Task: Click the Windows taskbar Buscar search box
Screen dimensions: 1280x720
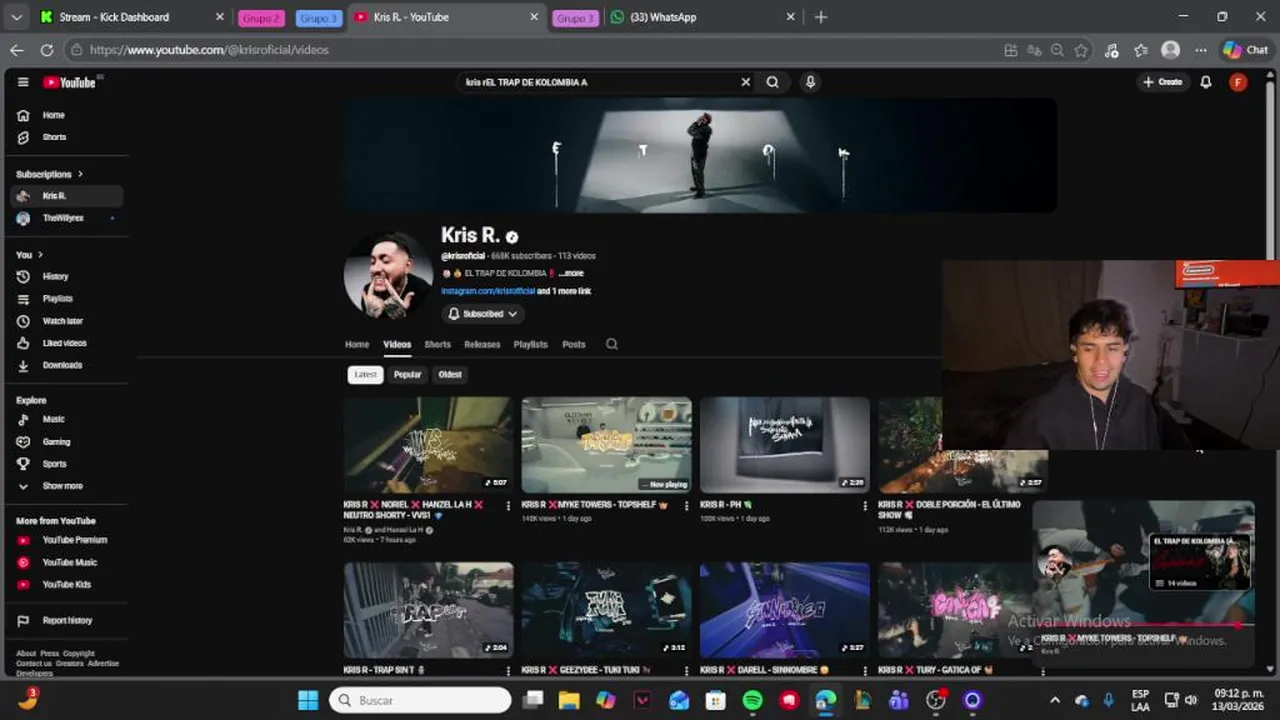Action: click(x=420, y=700)
